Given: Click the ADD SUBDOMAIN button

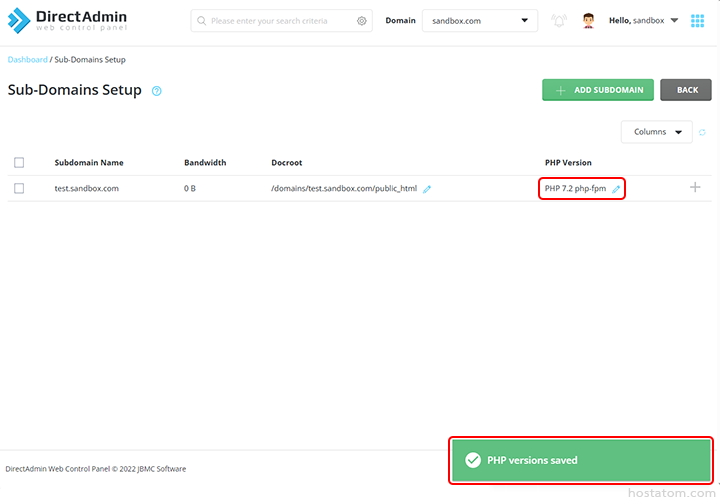Looking at the screenshot, I should coord(598,90).
